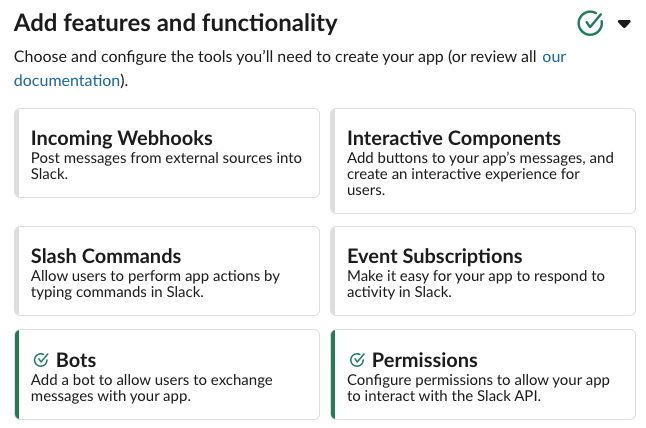646x428 pixels.
Task: Click the green accent bar on Bots card
Action: pos(18,374)
